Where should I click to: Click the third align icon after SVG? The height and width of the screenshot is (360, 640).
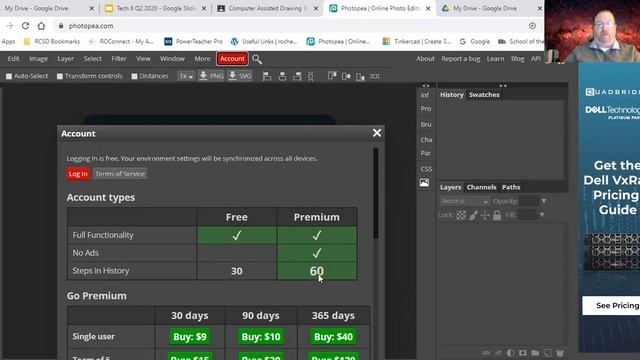pos(297,76)
